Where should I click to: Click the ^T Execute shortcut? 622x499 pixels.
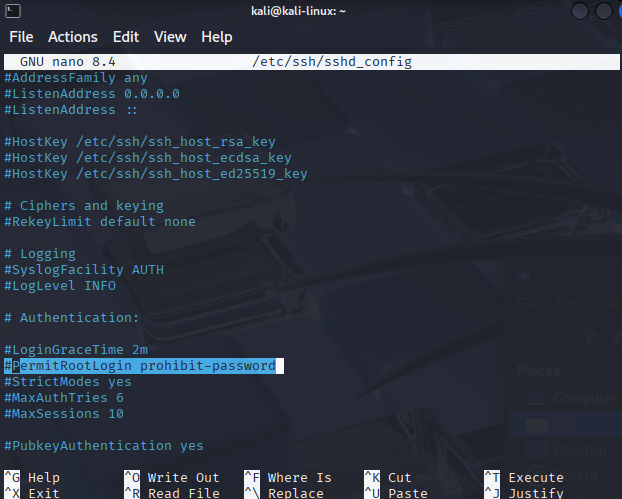(523, 478)
